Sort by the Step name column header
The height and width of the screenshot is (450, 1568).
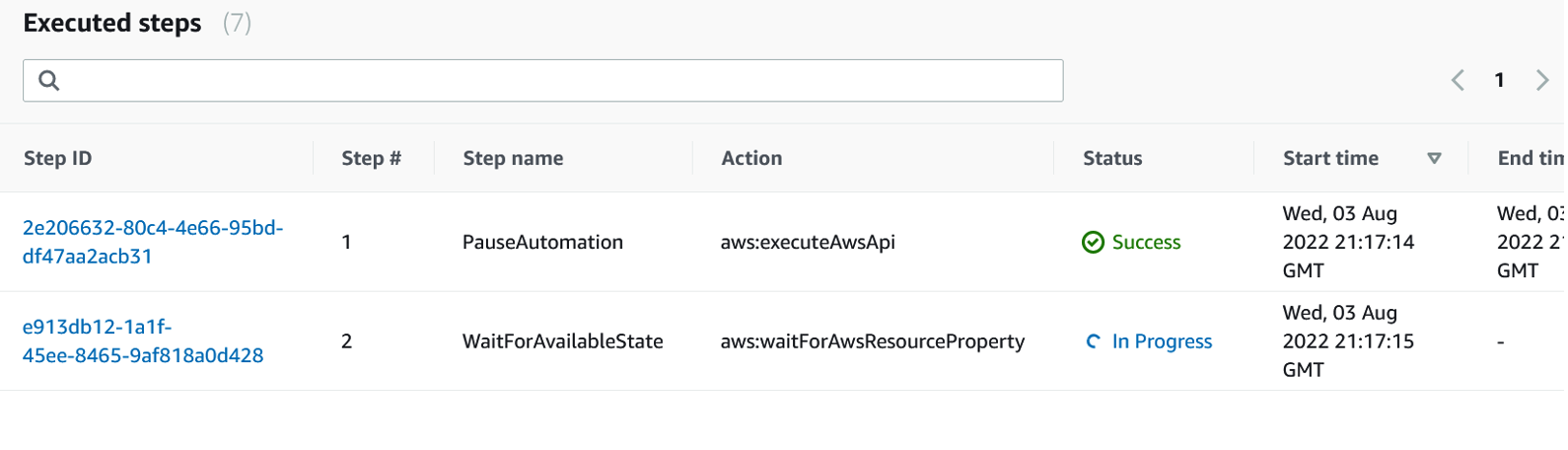point(513,158)
